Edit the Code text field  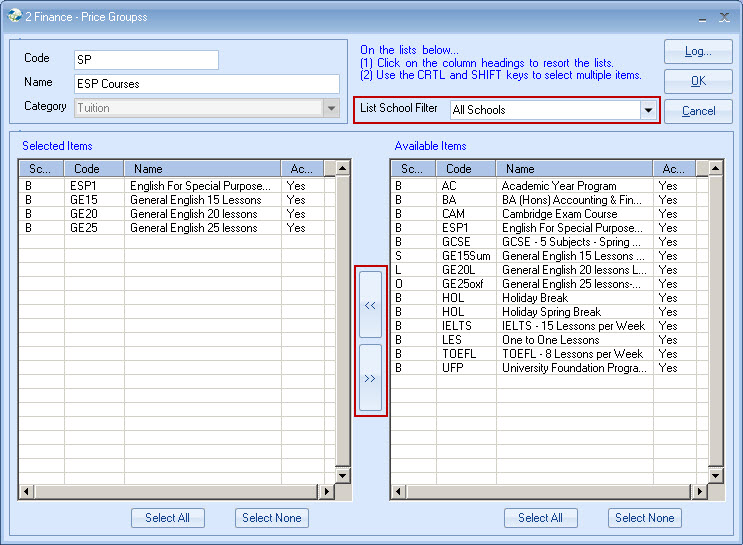tap(146, 60)
